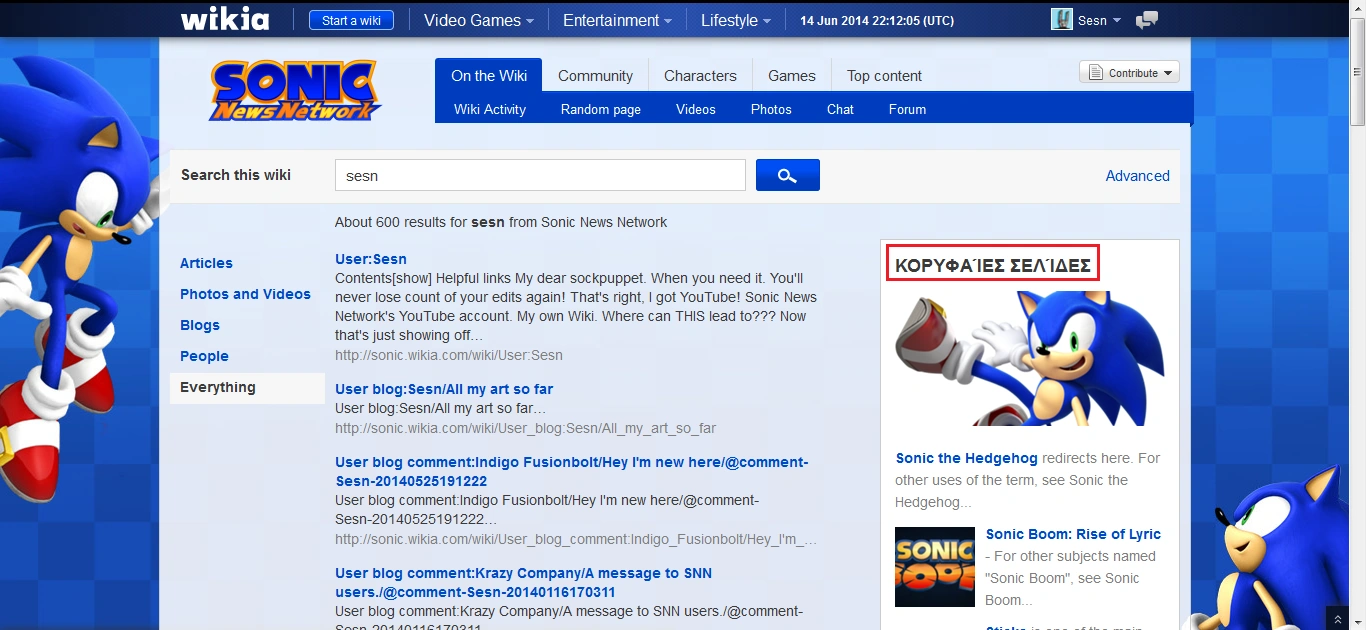This screenshot has height=630, width=1366.
Task: Open the Sonic Boom thumbnail image
Action: 934,567
